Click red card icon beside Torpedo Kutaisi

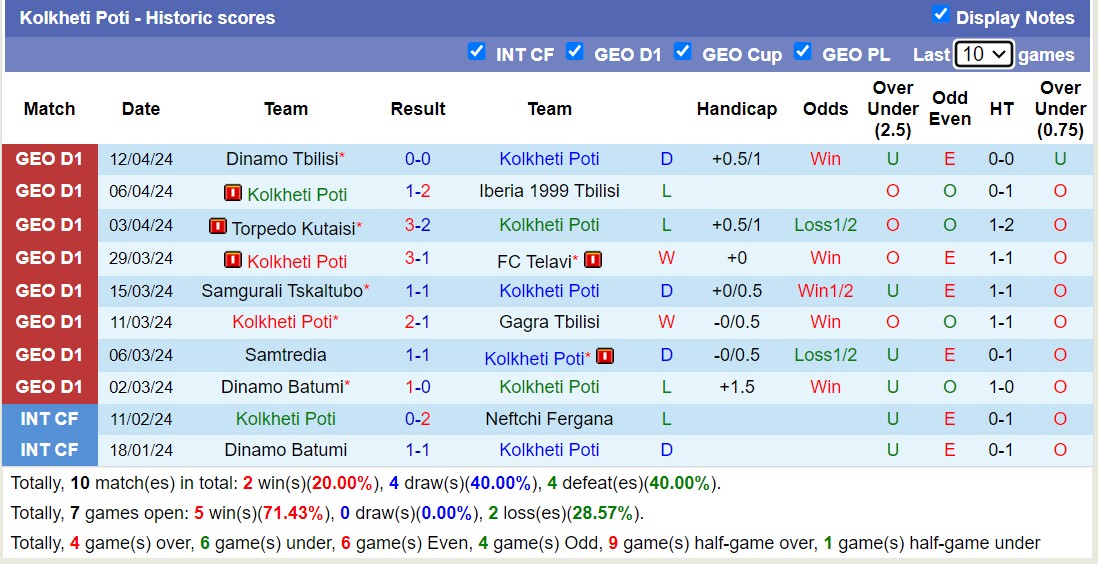point(217,226)
